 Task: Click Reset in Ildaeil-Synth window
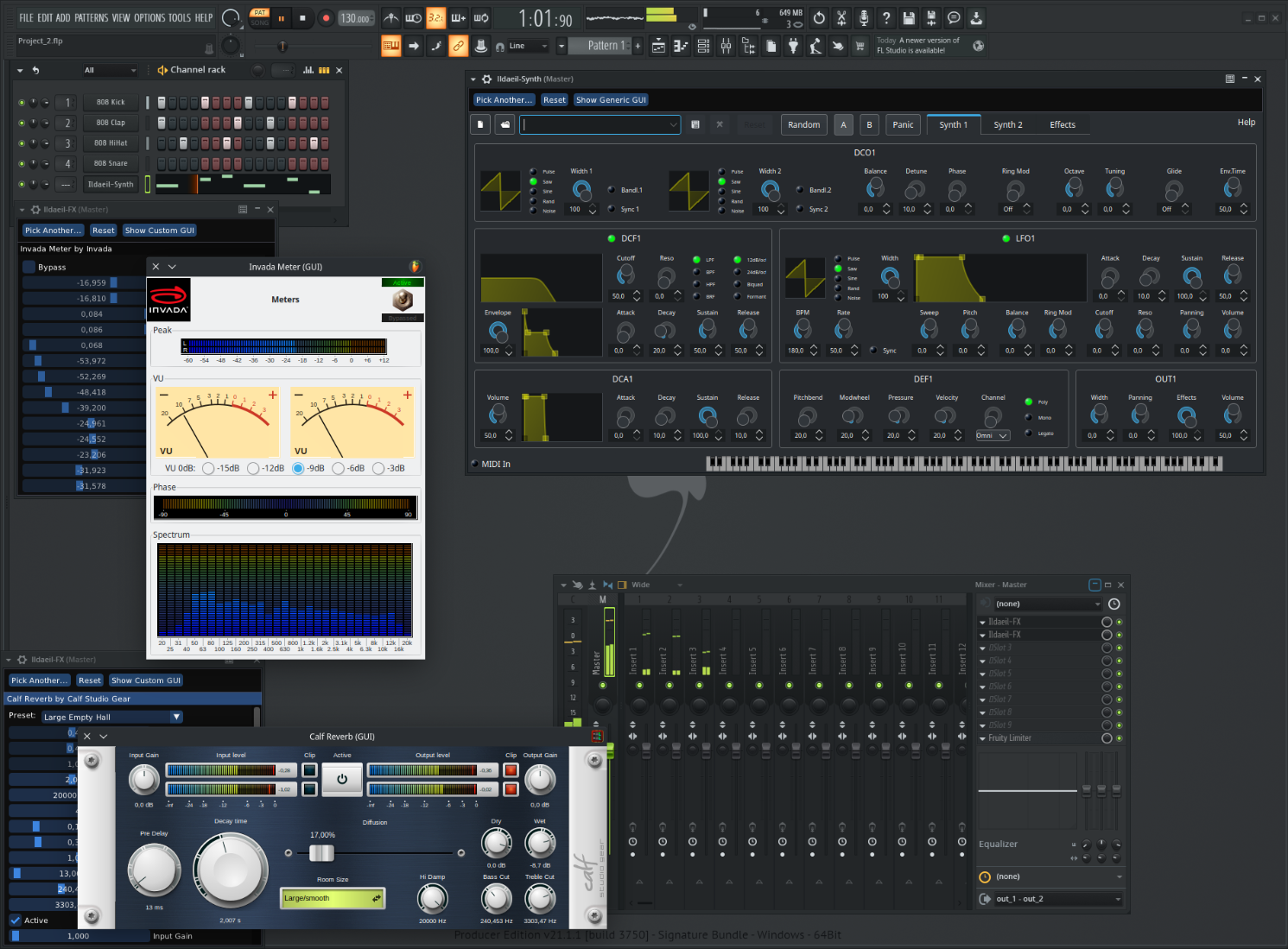coord(555,100)
